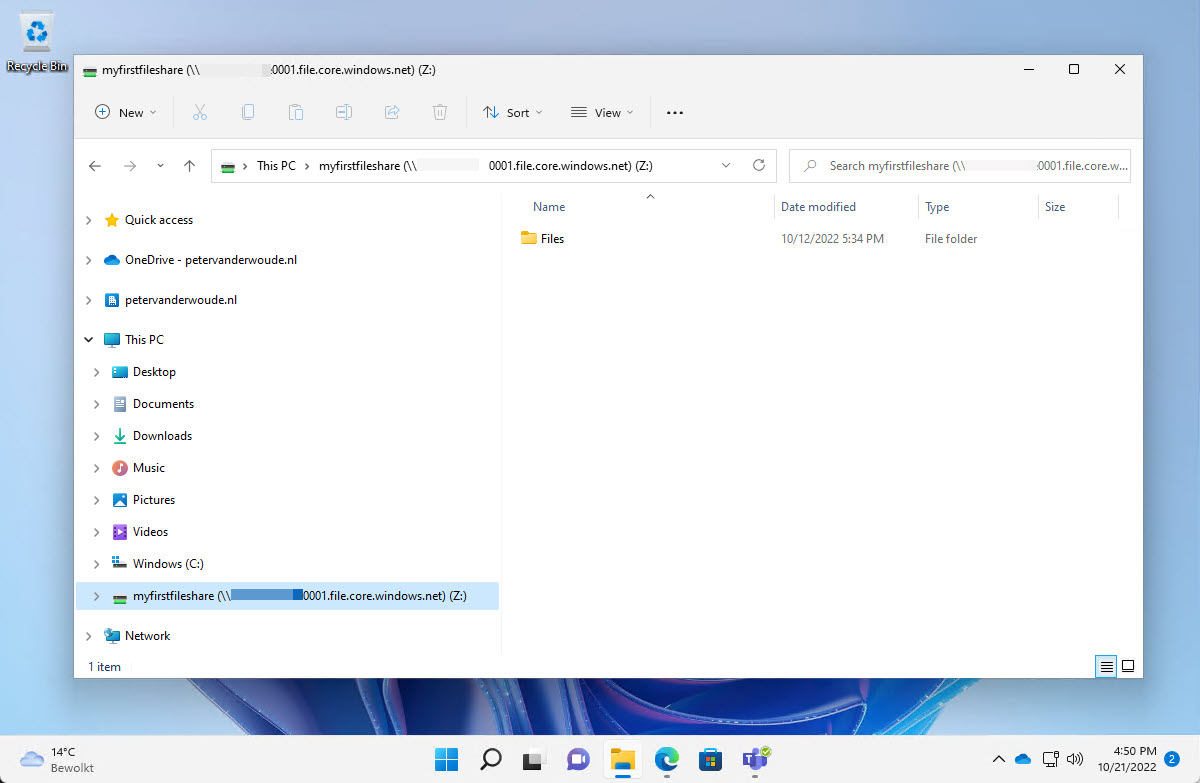The height and width of the screenshot is (783, 1200).
Task: Expand the Windows (C:) drive node
Action: (x=96, y=564)
